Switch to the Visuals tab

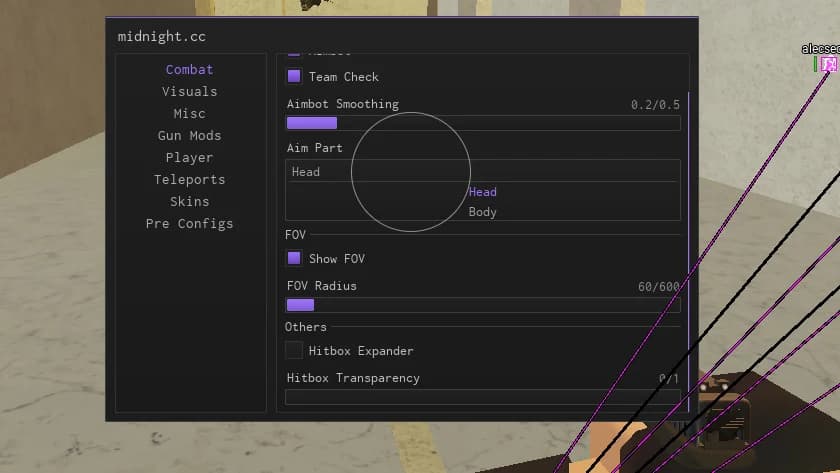(189, 92)
